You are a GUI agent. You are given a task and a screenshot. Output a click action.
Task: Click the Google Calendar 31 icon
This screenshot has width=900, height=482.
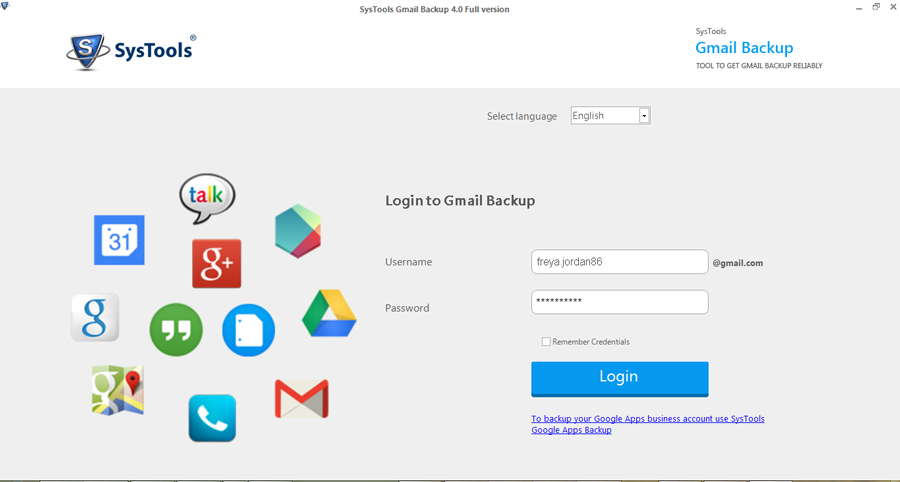(119, 240)
